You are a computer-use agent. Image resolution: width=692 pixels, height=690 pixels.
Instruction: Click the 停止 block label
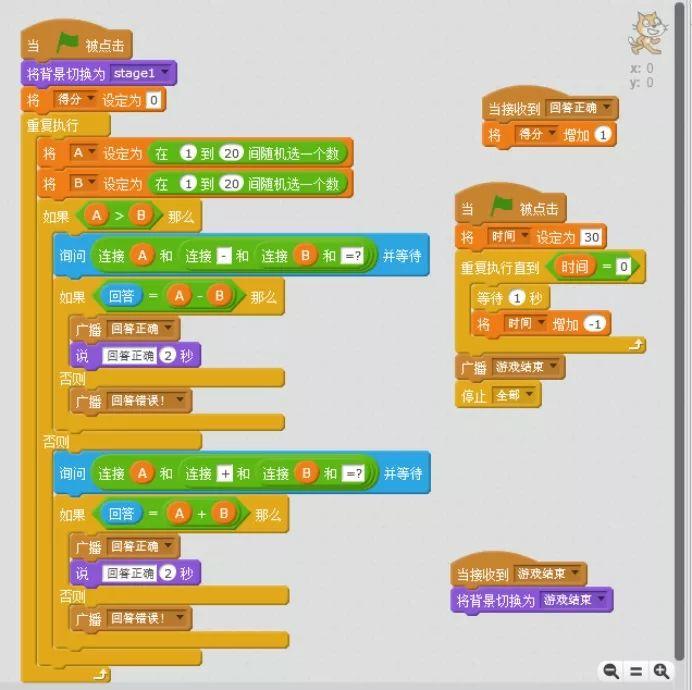pyautogui.click(x=474, y=395)
